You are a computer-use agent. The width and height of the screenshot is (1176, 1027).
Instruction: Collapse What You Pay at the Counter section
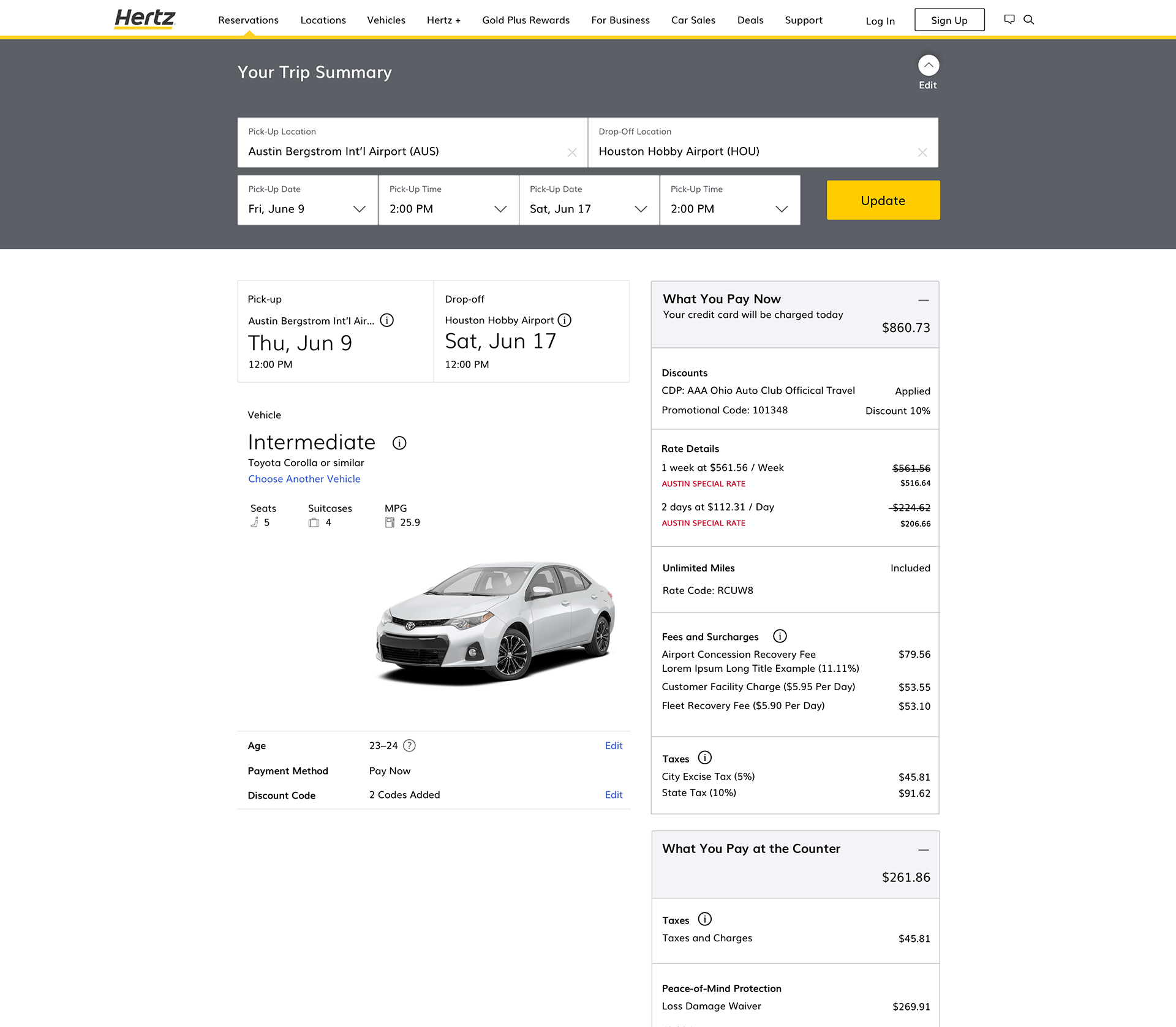tap(924, 850)
